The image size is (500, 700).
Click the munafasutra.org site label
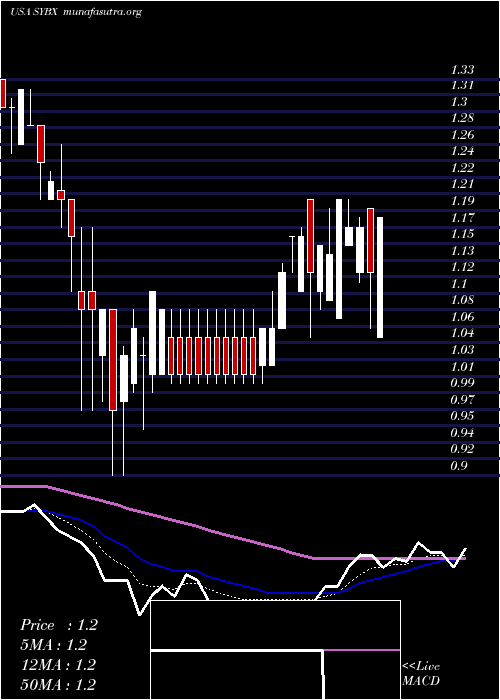tap(102, 12)
